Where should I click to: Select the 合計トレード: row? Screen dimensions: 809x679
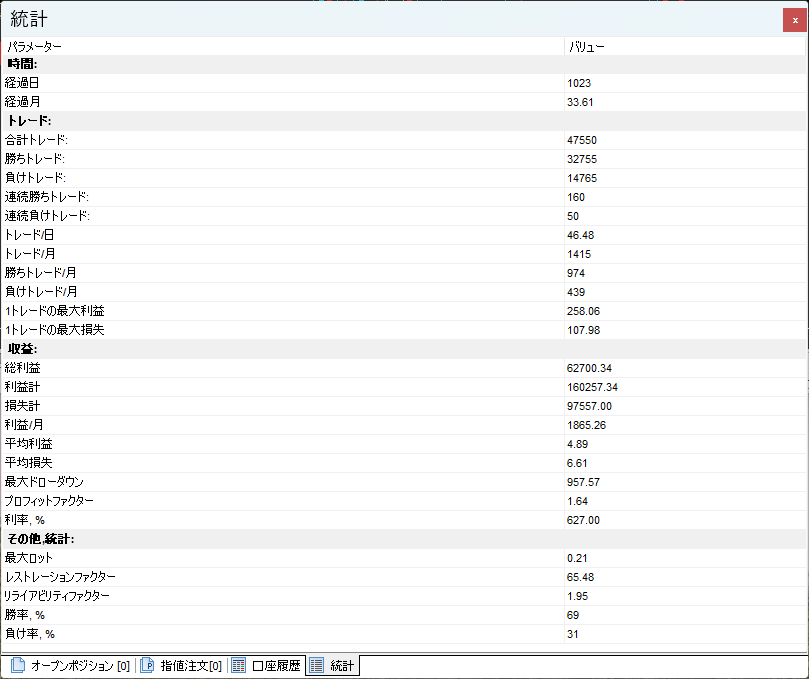(x=404, y=140)
